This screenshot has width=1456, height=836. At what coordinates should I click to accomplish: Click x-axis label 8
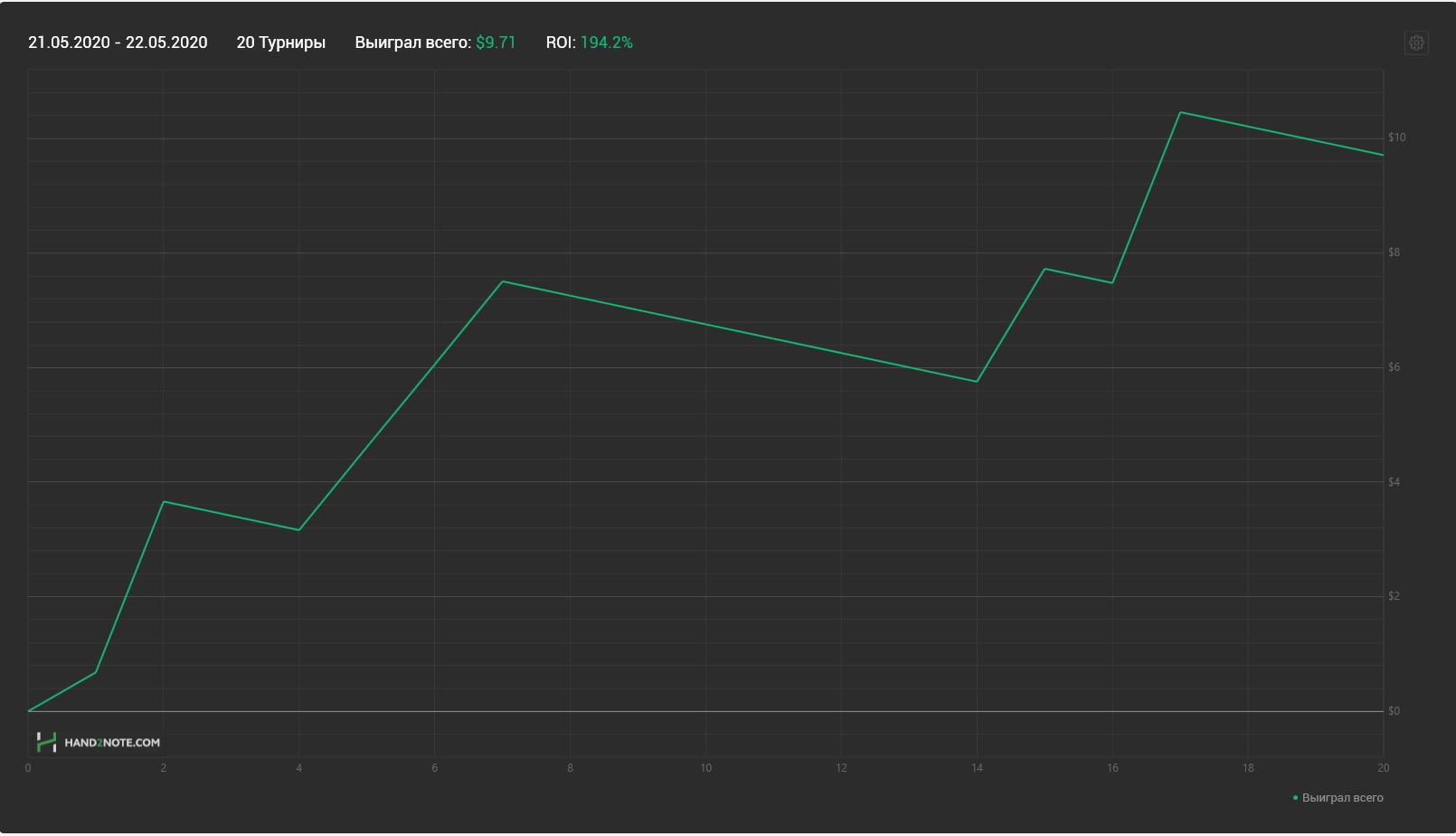point(570,768)
